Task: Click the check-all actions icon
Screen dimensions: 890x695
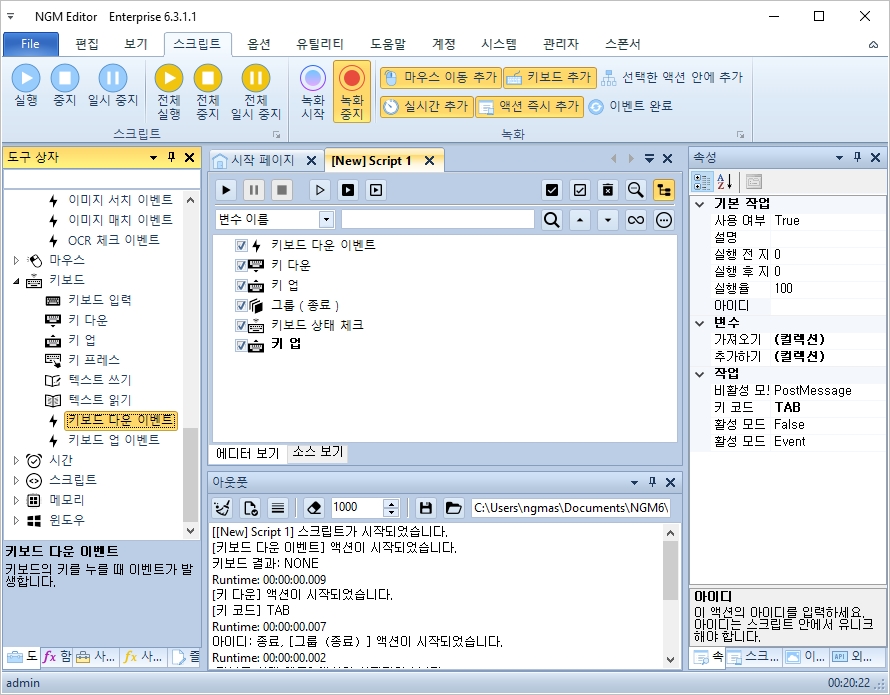Action: [552, 190]
